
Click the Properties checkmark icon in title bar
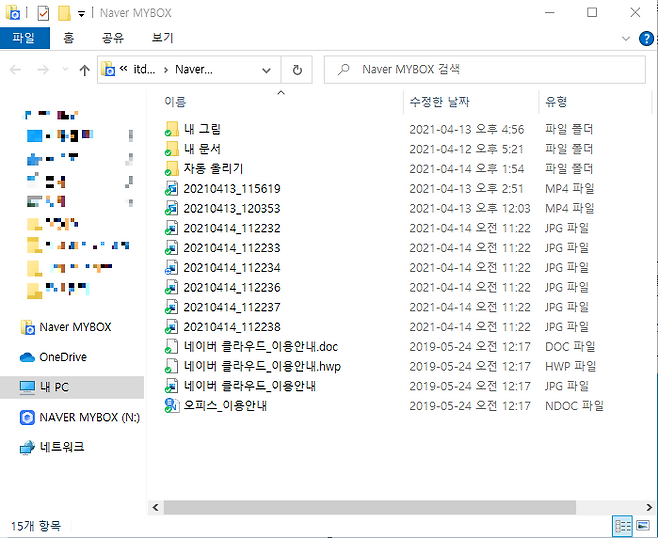[x=43, y=13]
